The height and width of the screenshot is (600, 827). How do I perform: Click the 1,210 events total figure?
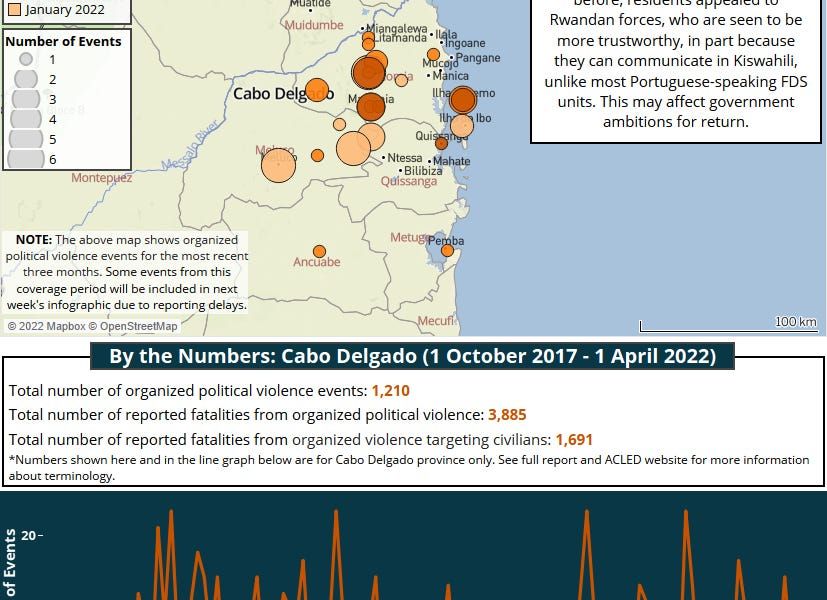[x=390, y=391]
